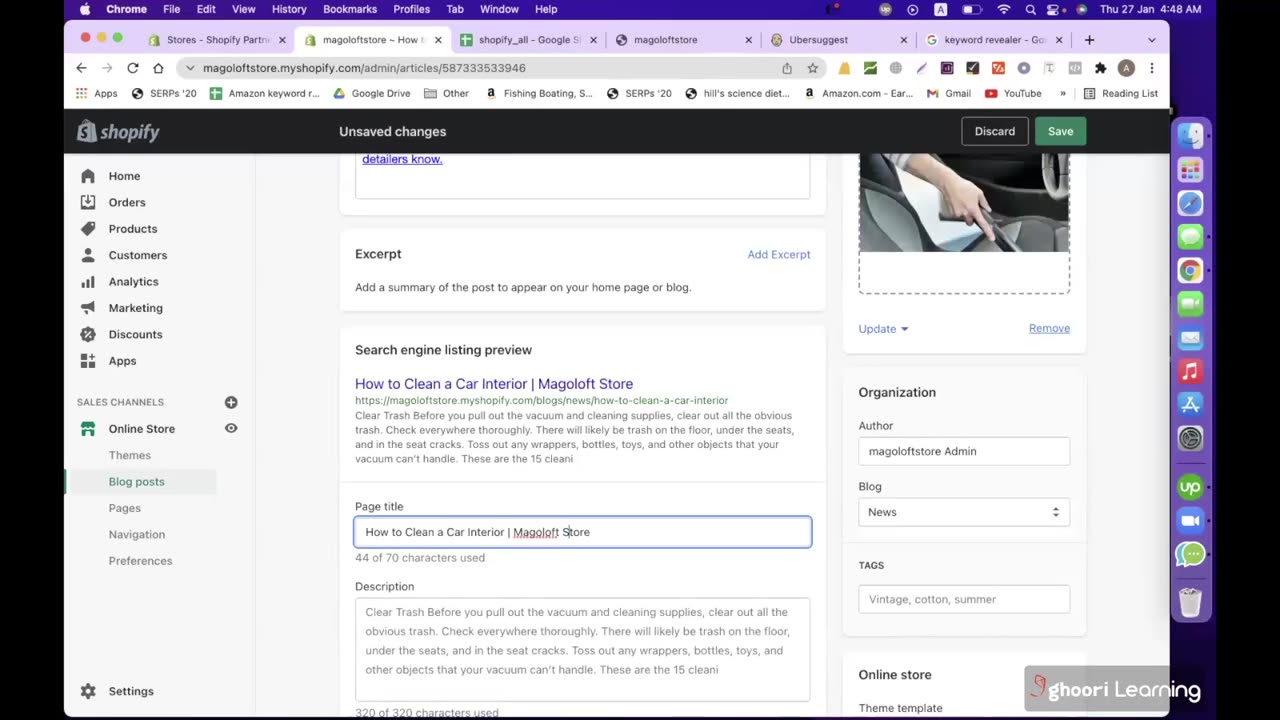Open Preferences in the sidebar
The height and width of the screenshot is (720, 1280).
click(140, 561)
